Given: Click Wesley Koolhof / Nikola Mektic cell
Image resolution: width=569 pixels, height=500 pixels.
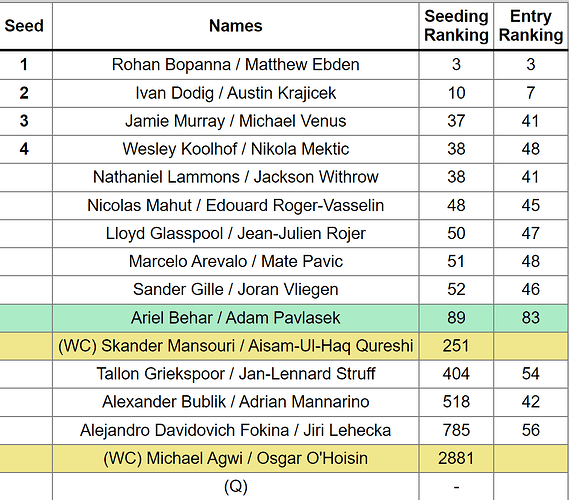Looking at the screenshot, I should click(236, 149).
